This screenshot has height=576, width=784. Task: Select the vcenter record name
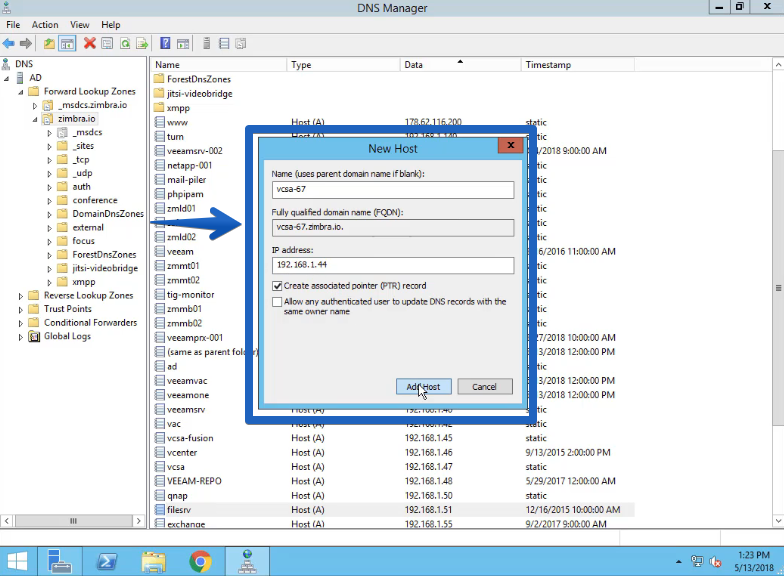point(182,452)
